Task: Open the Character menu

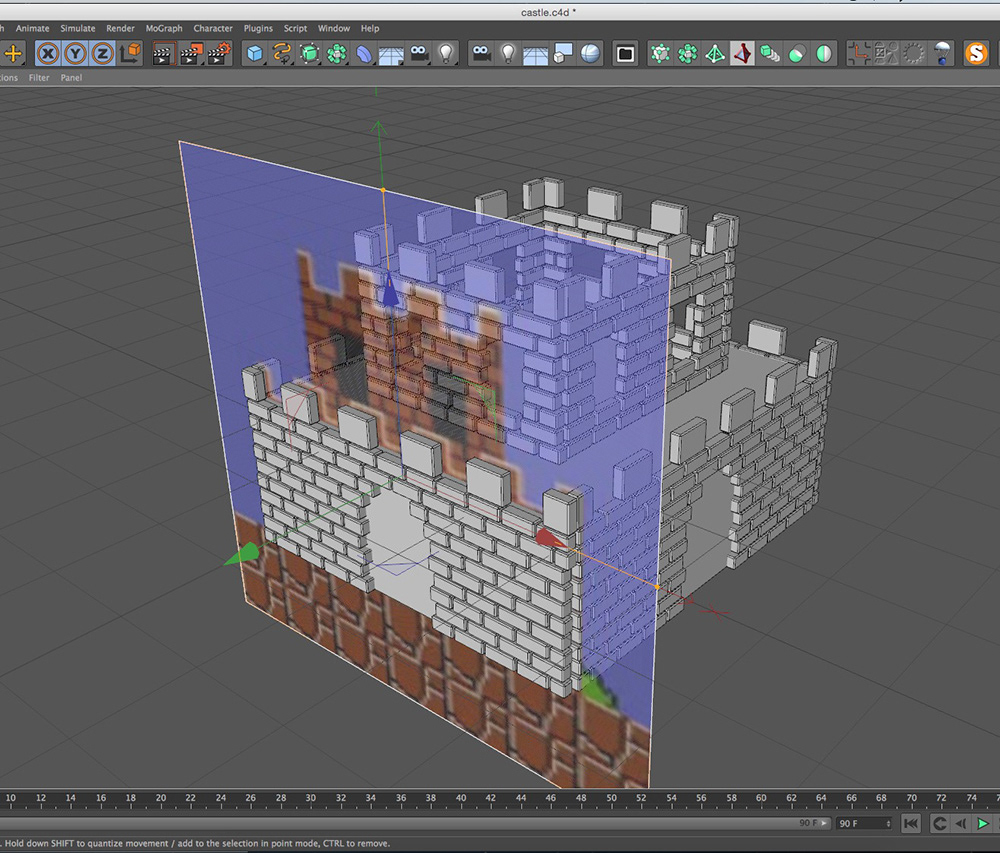Action: [213, 28]
